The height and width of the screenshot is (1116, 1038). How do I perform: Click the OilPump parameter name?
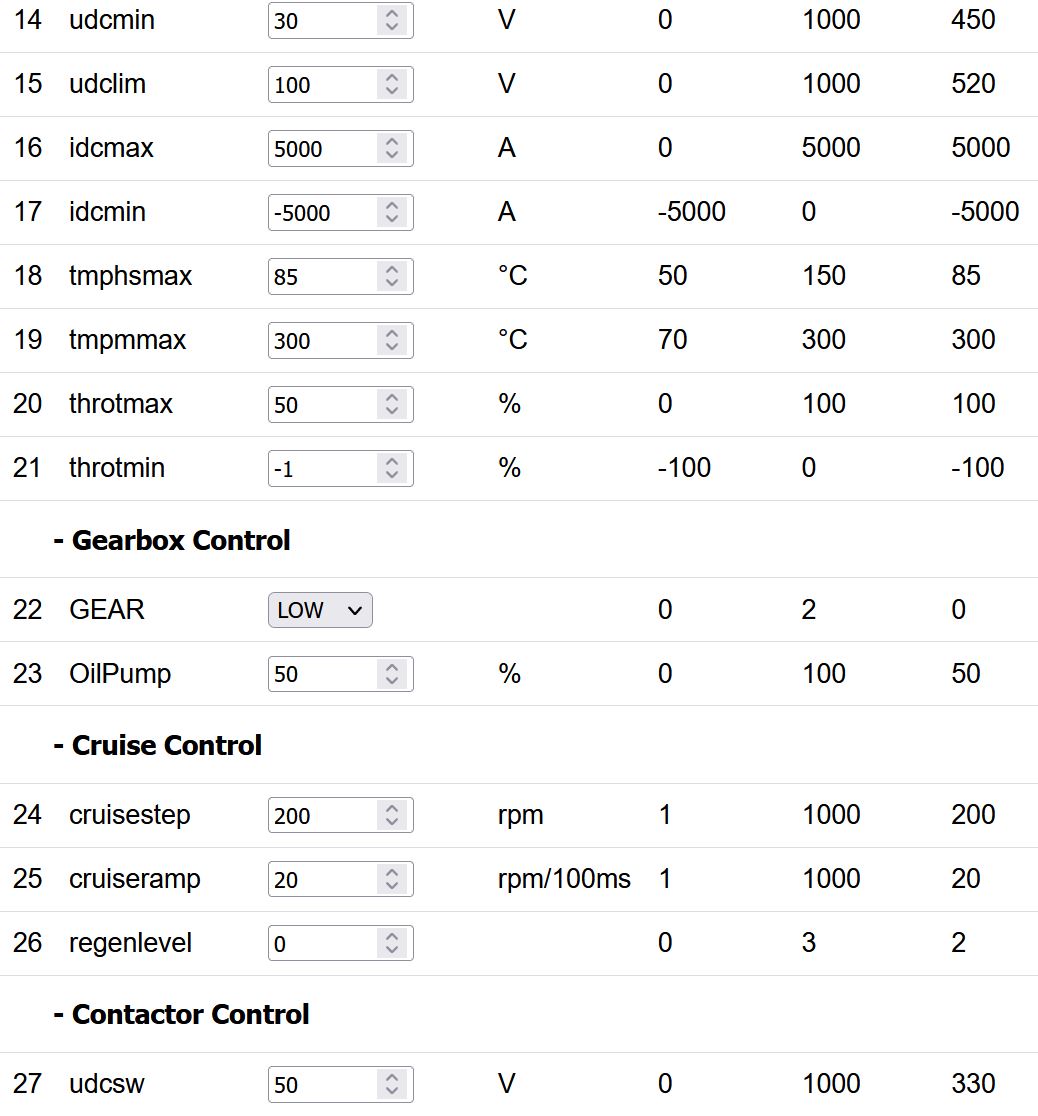tap(120, 674)
